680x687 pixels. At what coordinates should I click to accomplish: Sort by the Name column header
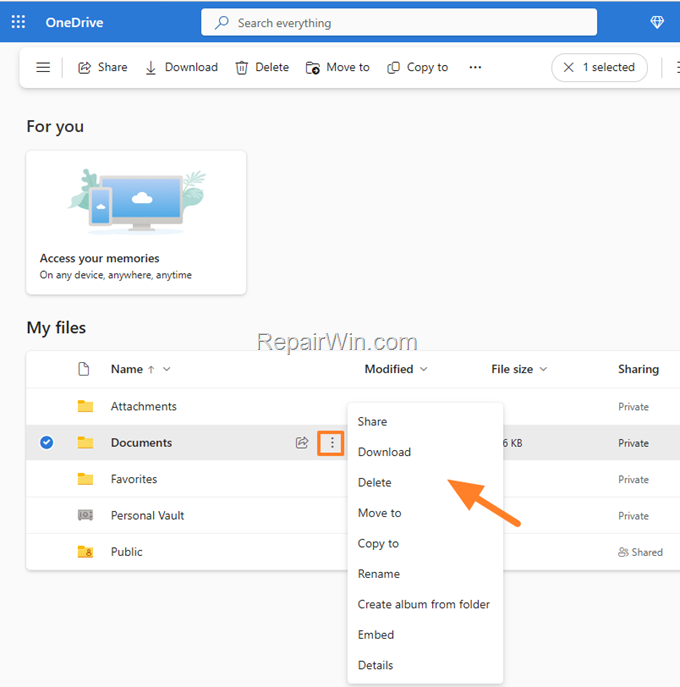click(127, 369)
